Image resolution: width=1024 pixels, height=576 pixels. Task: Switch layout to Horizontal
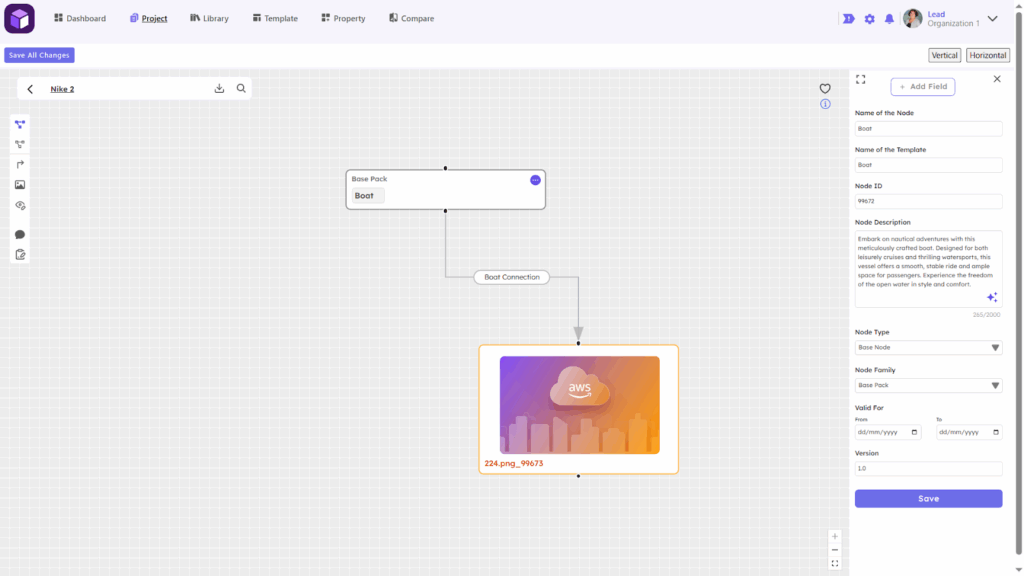(988, 55)
